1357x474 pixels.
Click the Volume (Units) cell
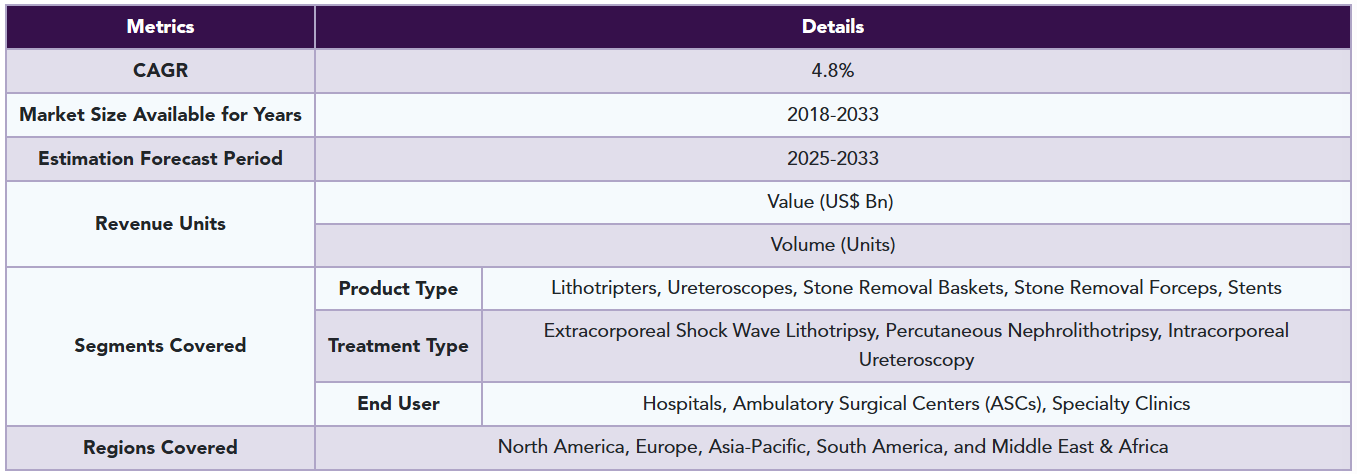(x=833, y=245)
